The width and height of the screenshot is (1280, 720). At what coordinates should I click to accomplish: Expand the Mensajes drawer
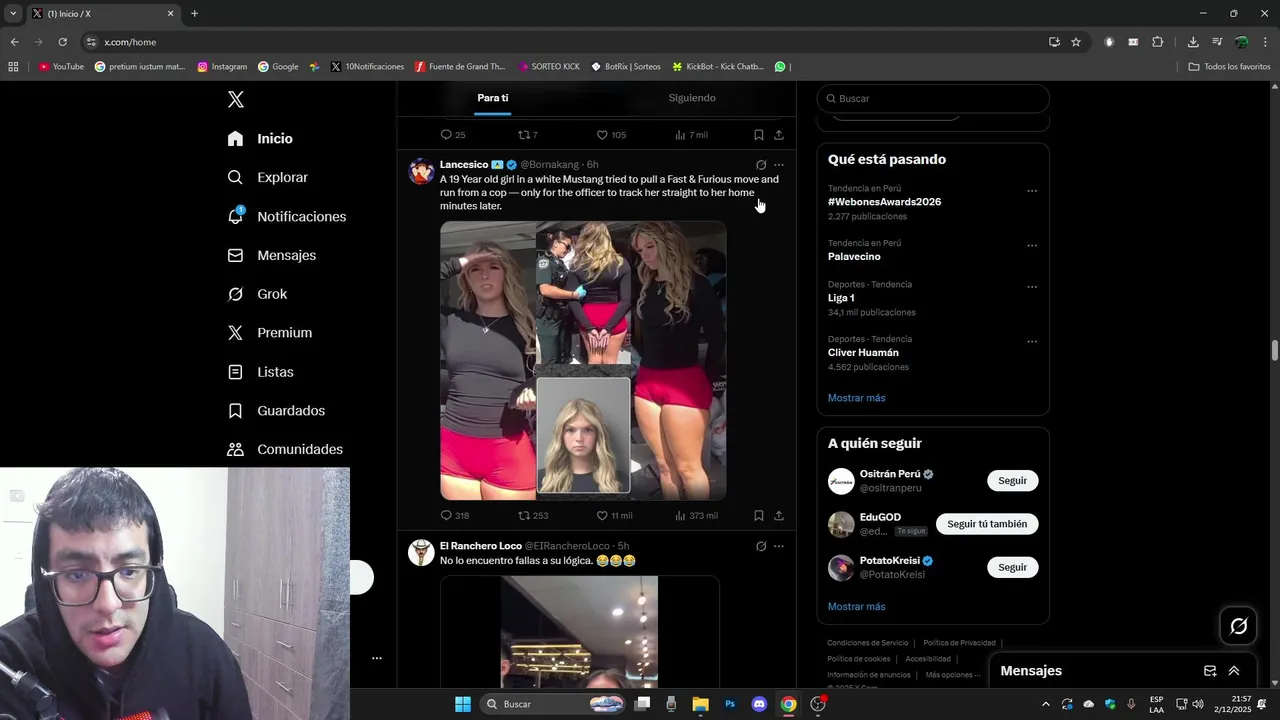[x=1234, y=671]
